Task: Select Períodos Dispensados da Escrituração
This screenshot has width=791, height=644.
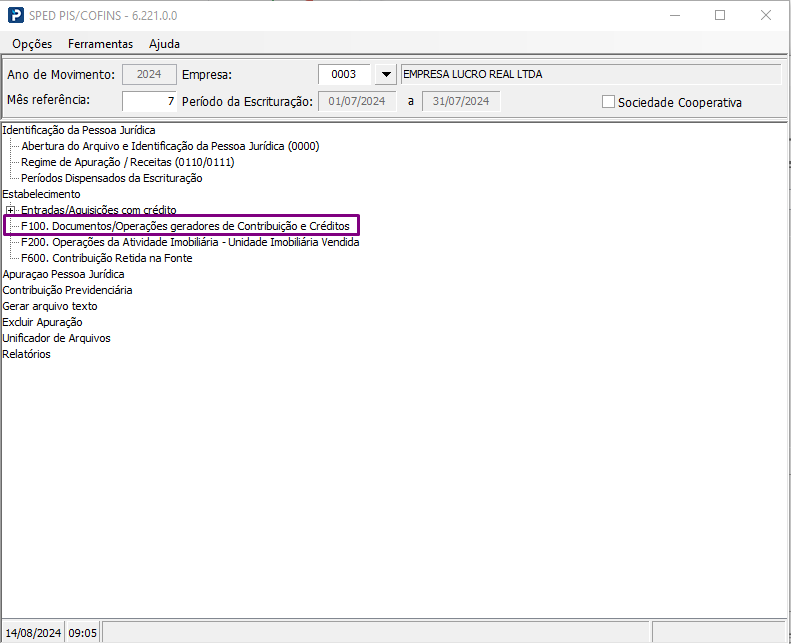Action: [111, 178]
